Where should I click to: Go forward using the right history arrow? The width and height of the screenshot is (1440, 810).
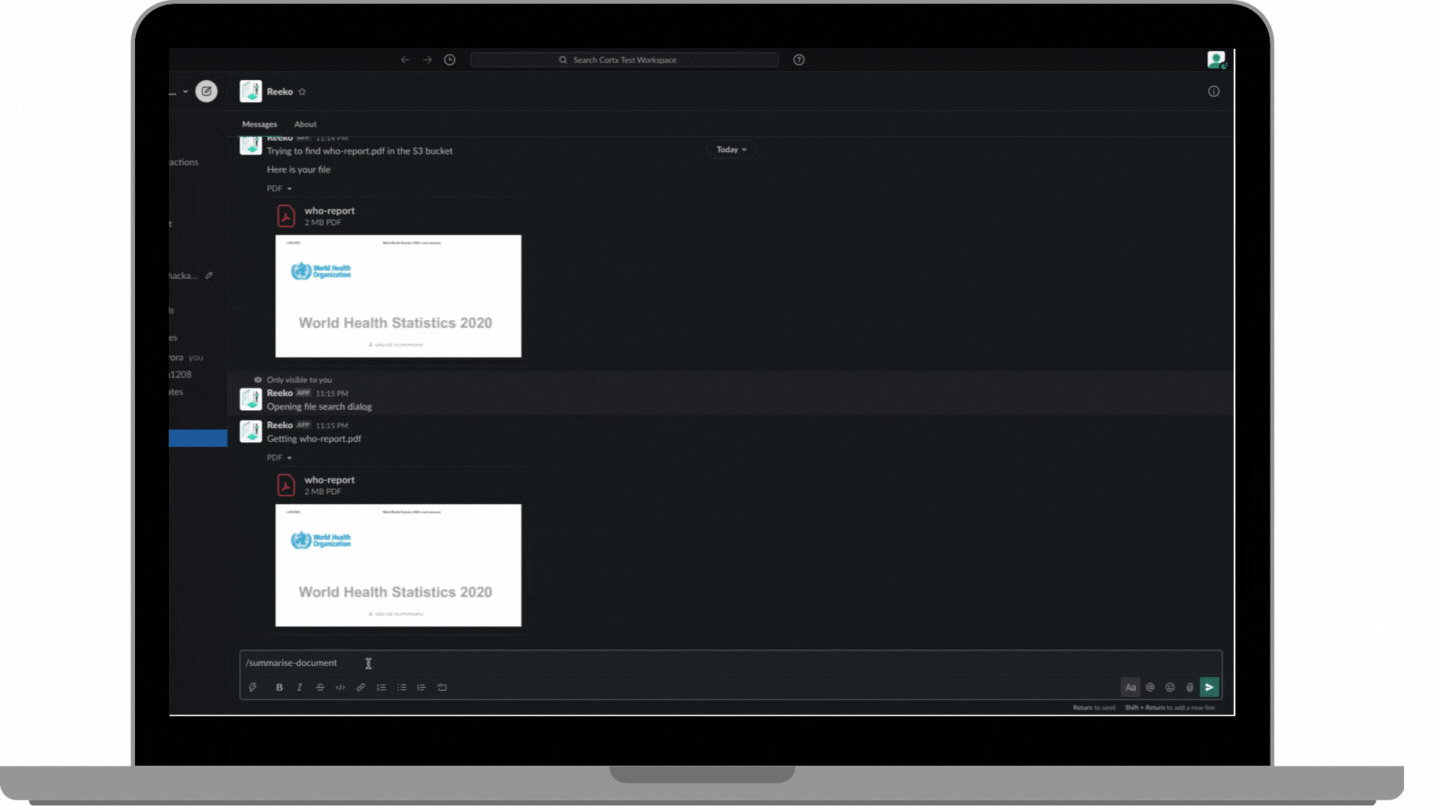click(427, 60)
